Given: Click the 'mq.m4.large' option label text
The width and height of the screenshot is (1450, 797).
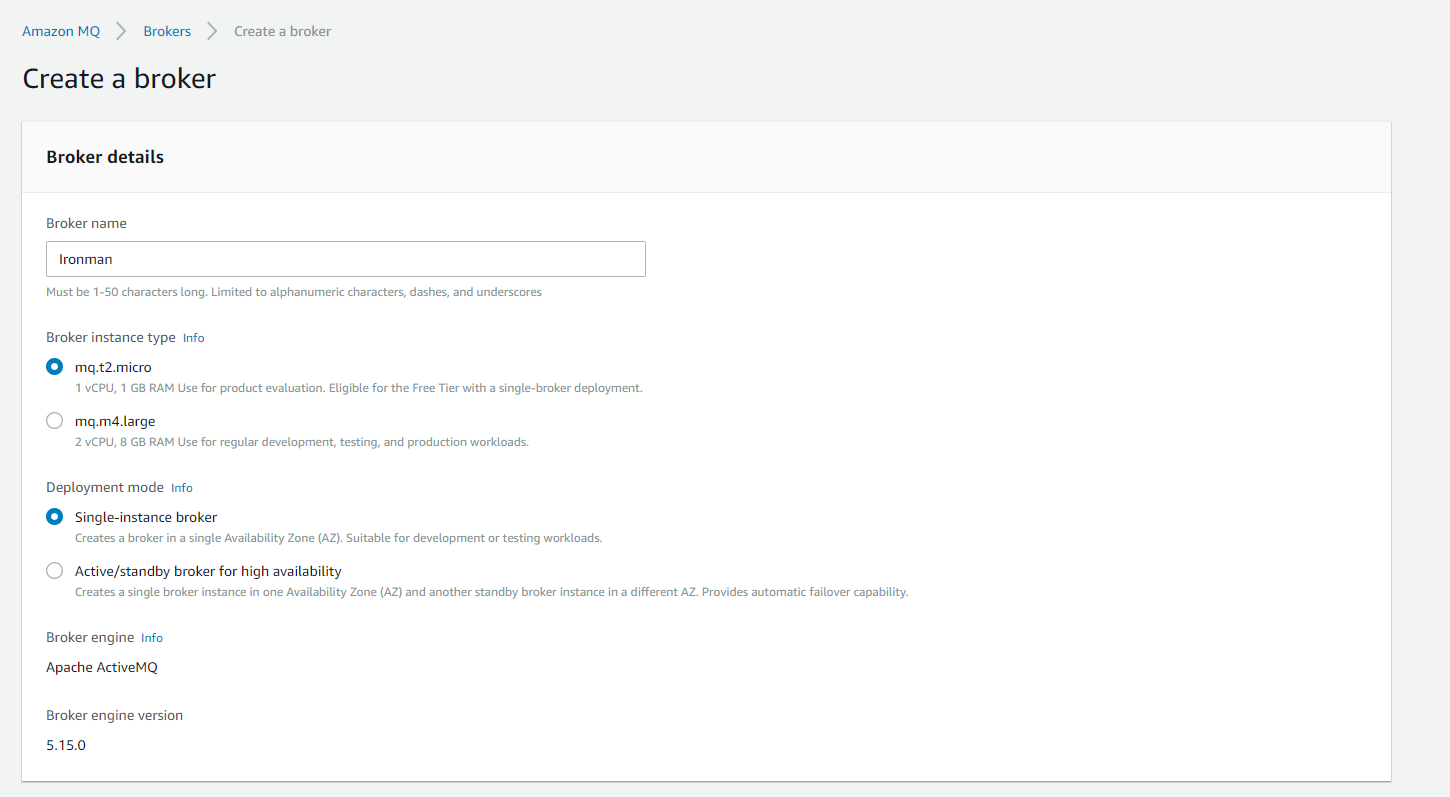Looking at the screenshot, I should [x=115, y=421].
